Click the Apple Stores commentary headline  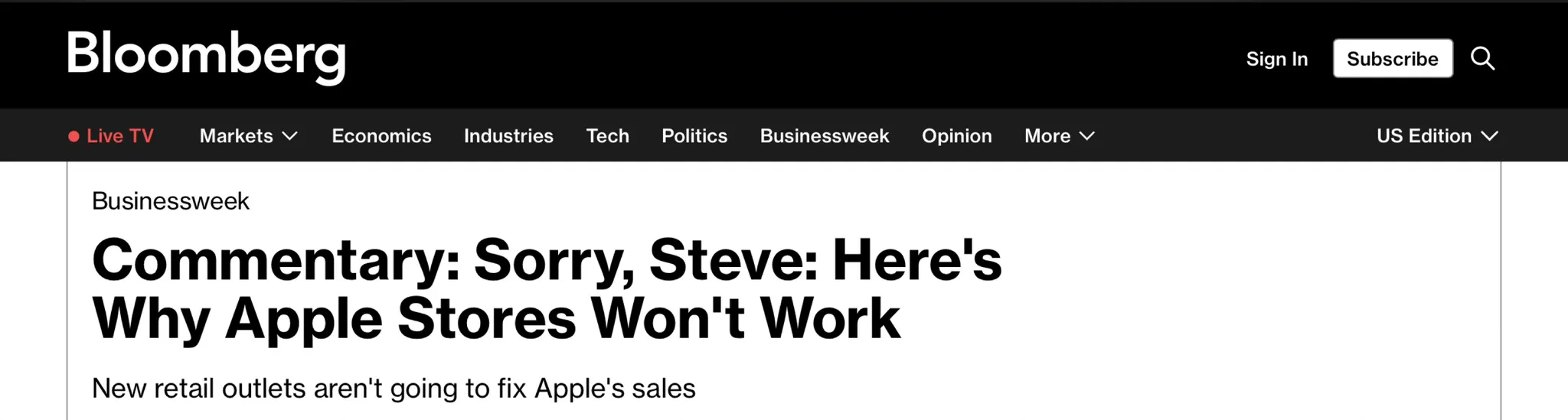(547, 288)
